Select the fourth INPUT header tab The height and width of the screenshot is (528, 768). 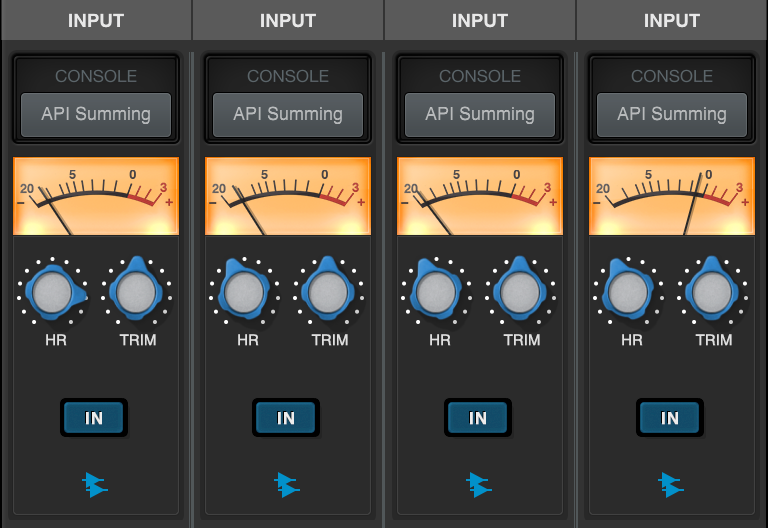(x=672, y=20)
